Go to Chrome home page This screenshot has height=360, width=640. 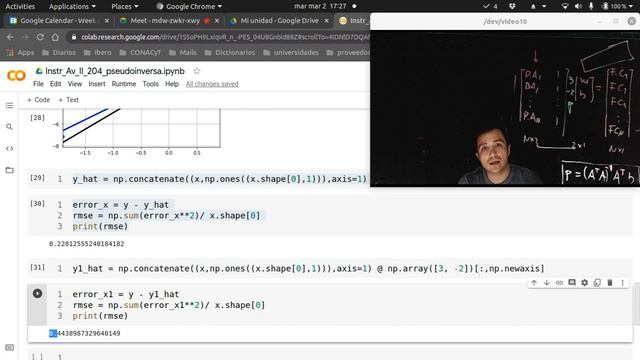click(x=55, y=37)
